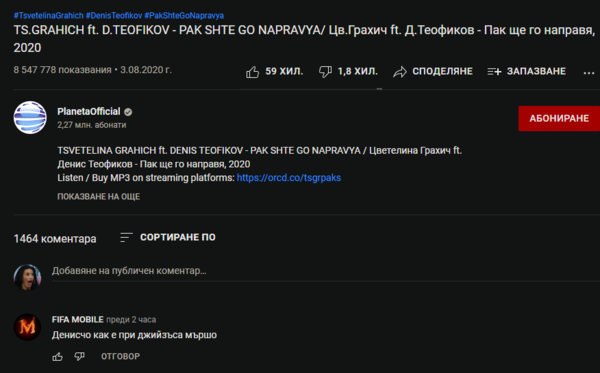Click your profile avatar beside comment box

[27, 277]
